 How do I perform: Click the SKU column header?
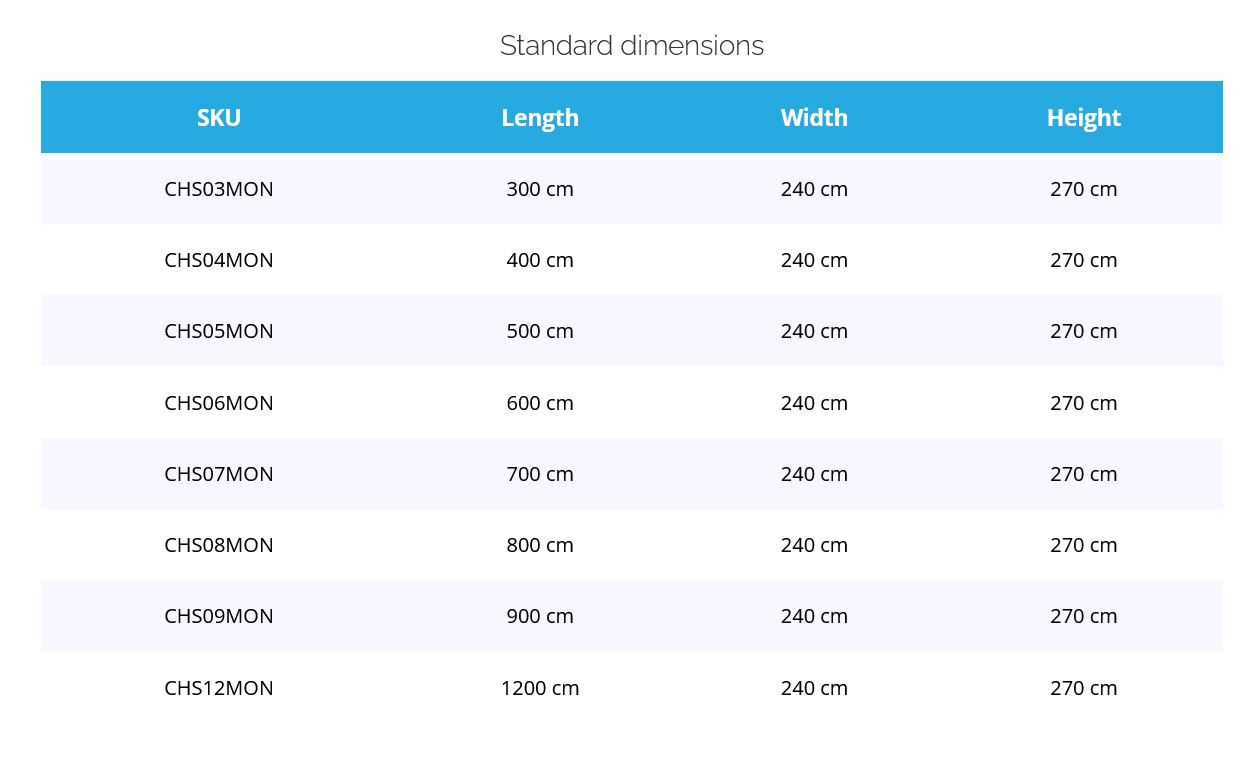click(219, 118)
